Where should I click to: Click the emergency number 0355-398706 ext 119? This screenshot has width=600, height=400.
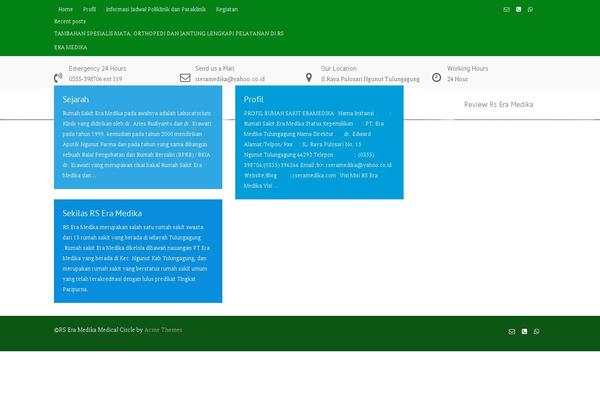pyautogui.click(x=96, y=79)
